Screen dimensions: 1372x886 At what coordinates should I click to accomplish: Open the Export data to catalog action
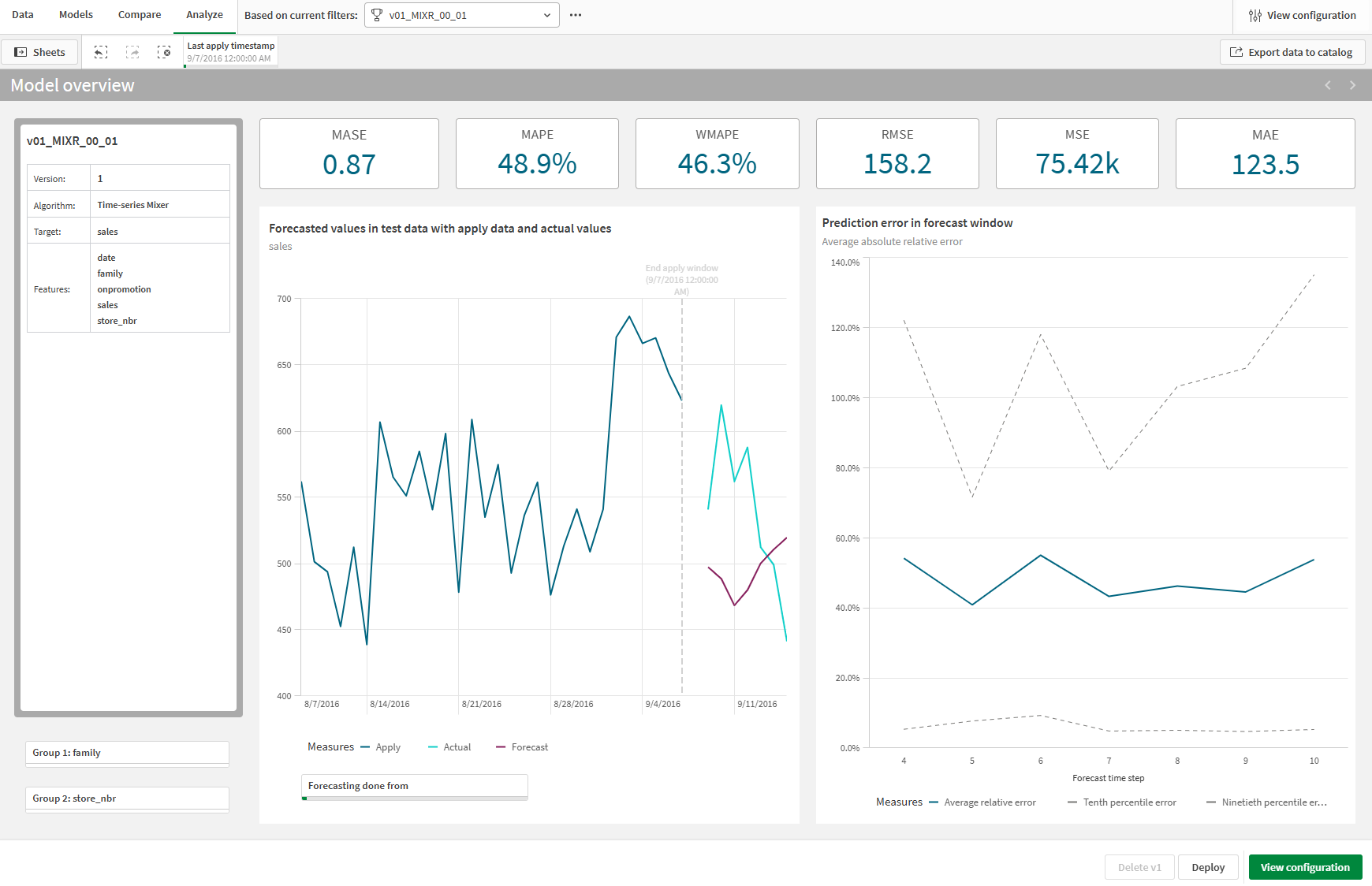tap(1292, 51)
